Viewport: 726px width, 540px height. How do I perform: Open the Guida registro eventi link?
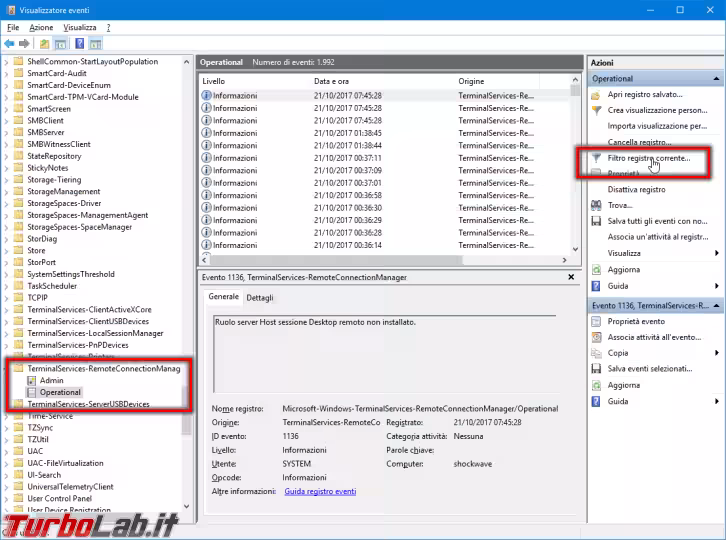[320, 491]
